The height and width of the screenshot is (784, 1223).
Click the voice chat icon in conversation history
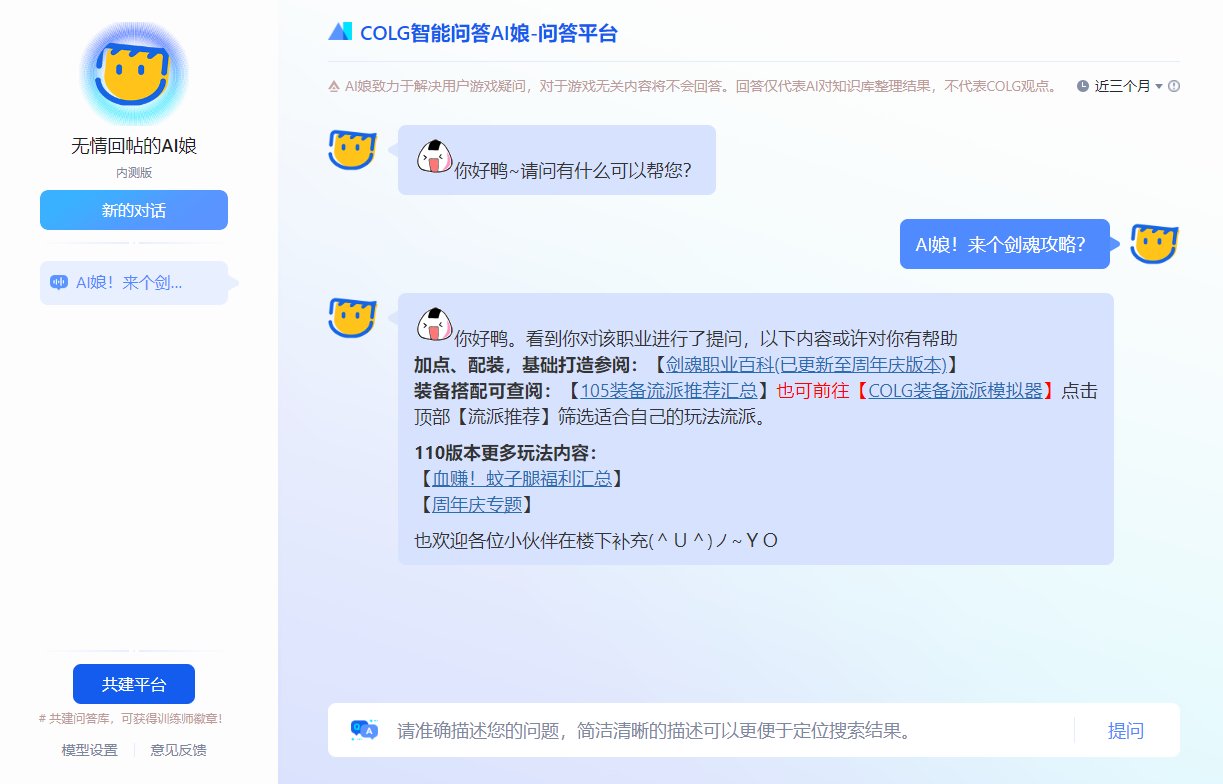(x=59, y=283)
